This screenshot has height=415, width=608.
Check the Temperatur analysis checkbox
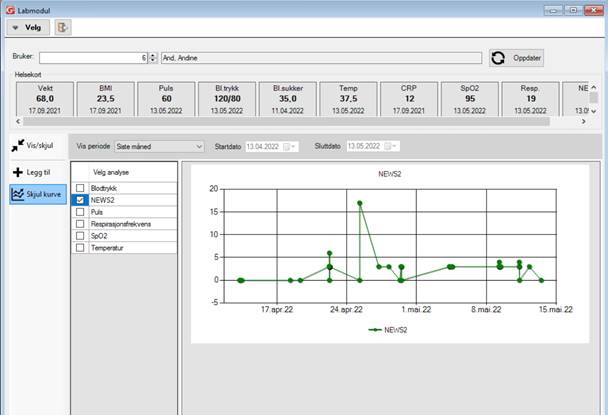click(80, 248)
